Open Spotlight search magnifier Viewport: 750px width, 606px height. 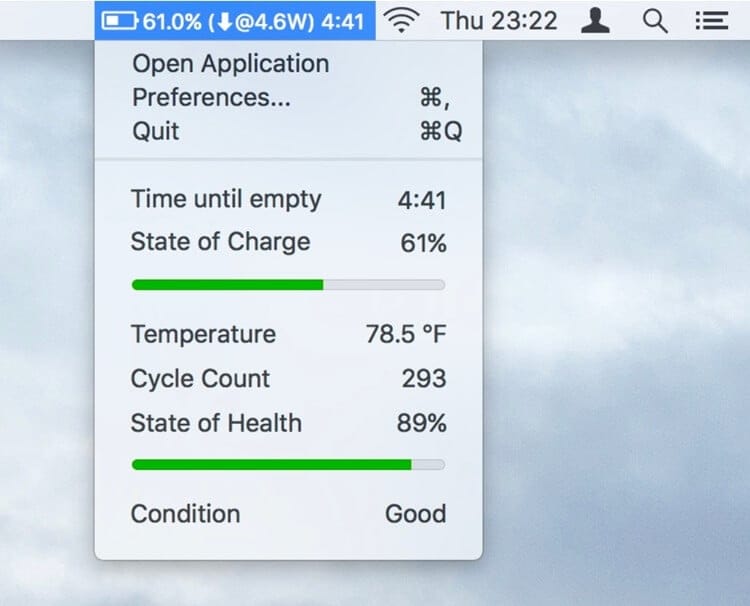click(x=655, y=21)
